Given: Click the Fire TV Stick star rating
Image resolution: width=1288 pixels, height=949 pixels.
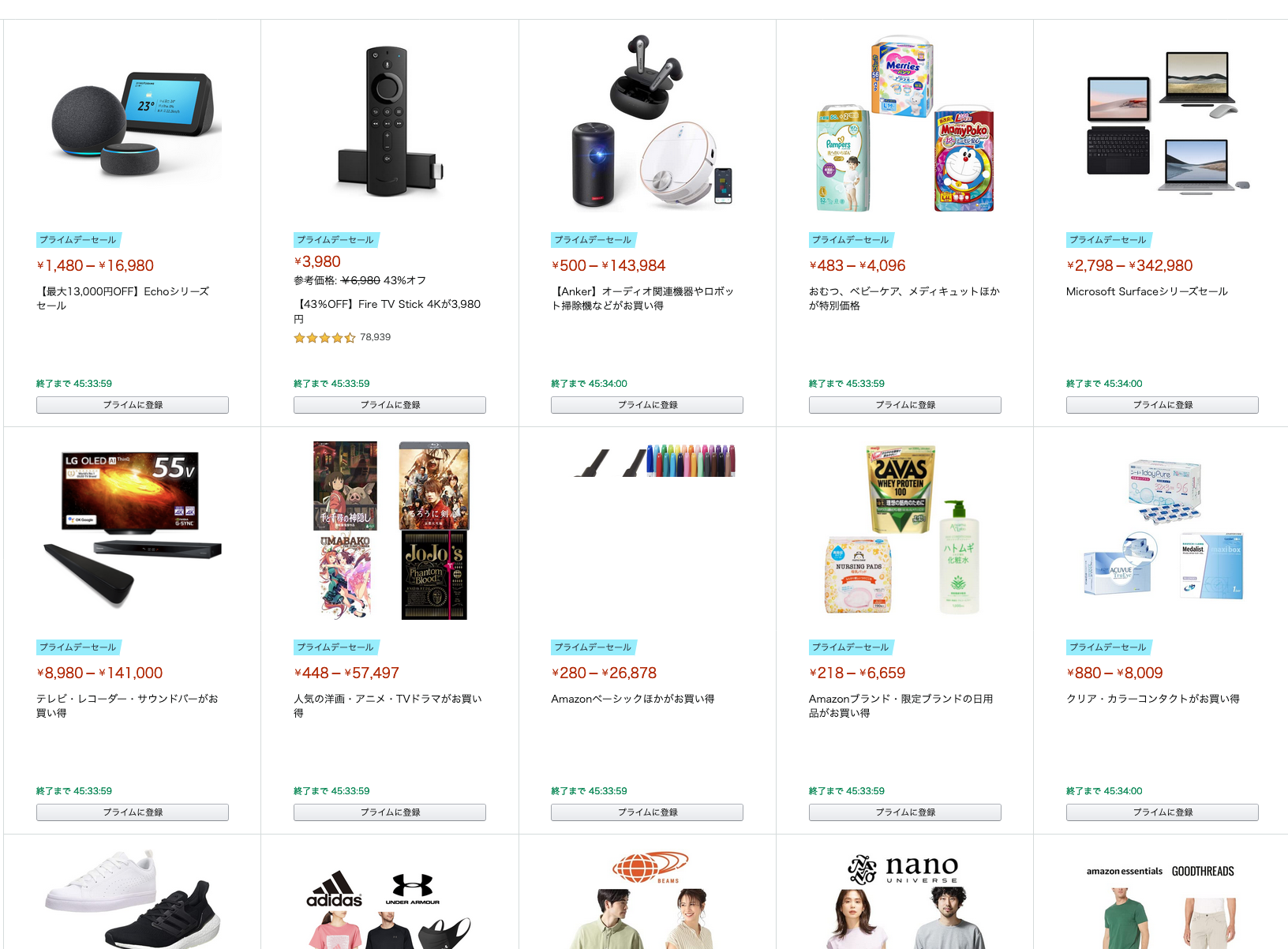Looking at the screenshot, I should pyautogui.click(x=324, y=338).
